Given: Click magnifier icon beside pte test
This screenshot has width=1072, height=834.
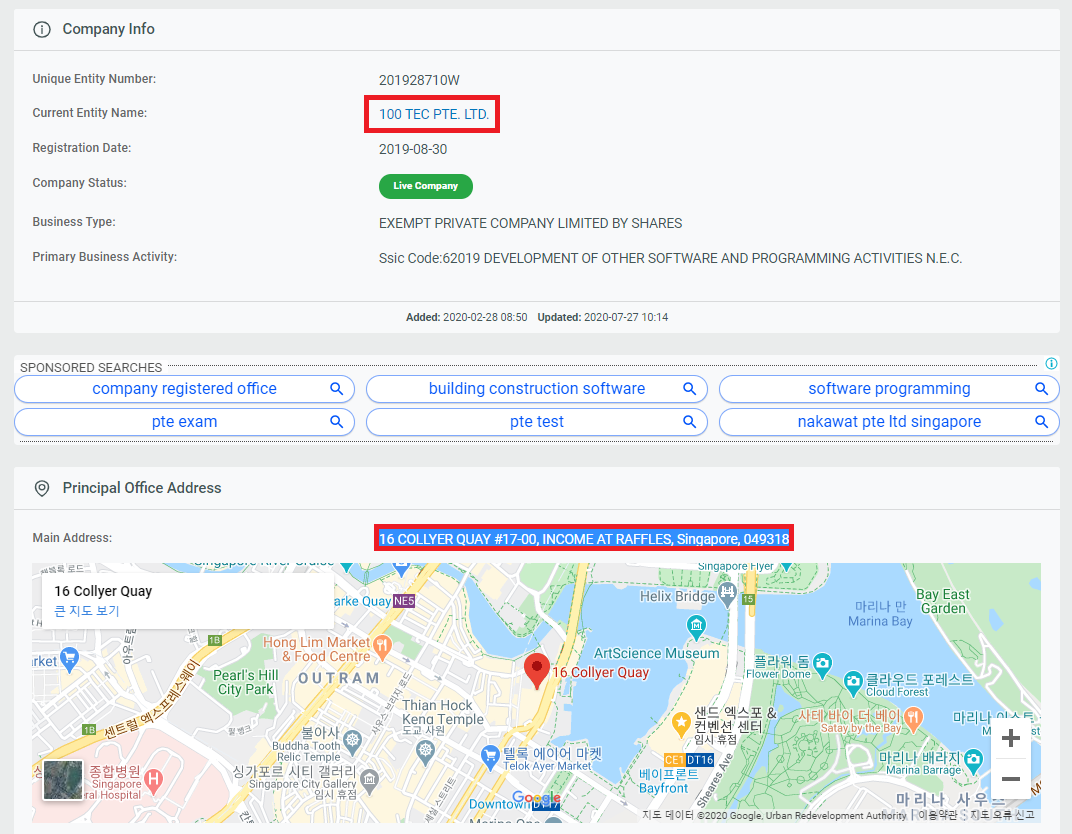Looking at the screenshot, I should click(689, 421).
